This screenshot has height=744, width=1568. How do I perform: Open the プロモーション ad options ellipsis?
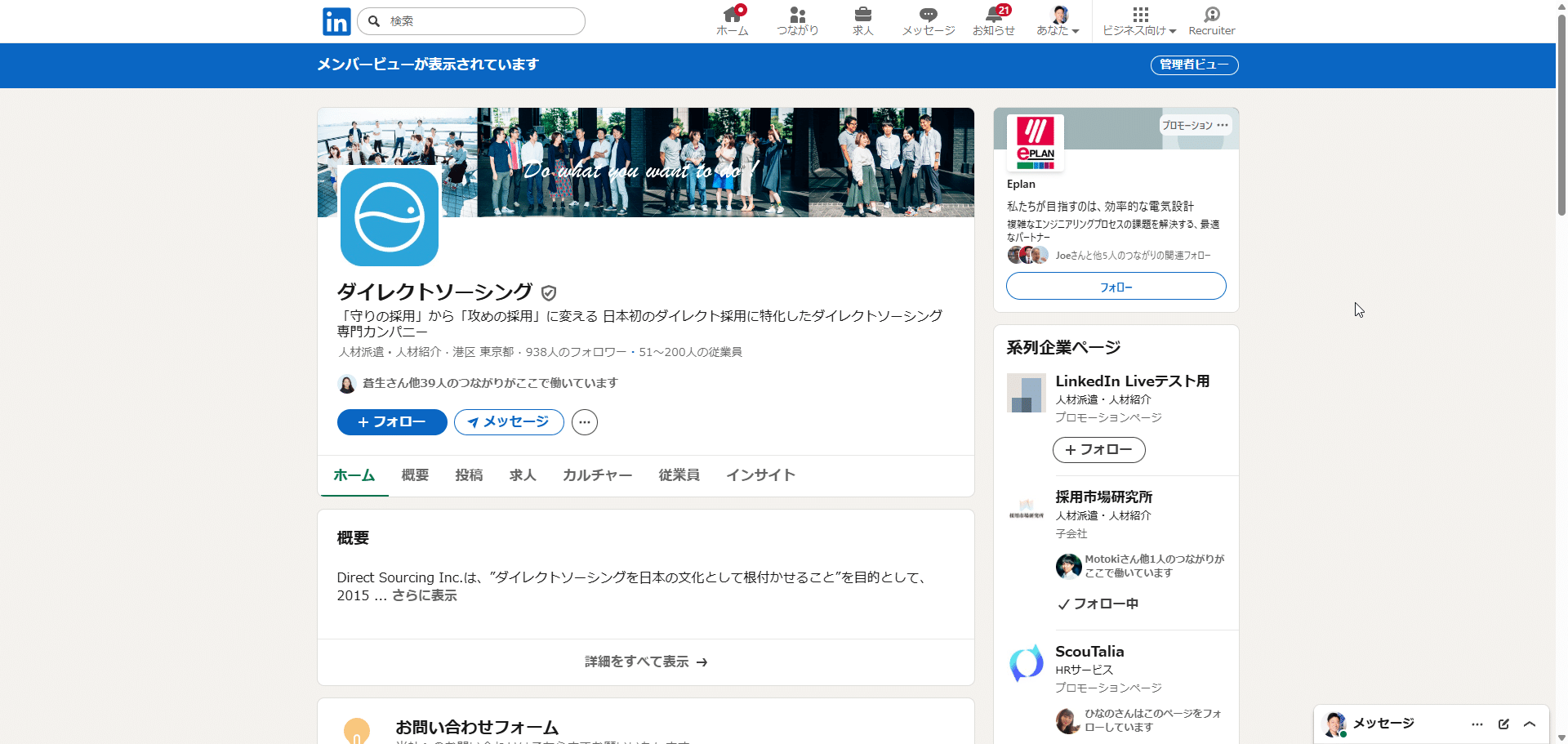click(x=1223, y=125)
